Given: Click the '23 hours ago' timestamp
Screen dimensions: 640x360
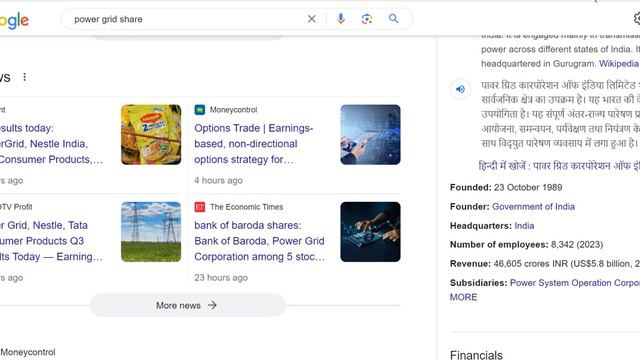Looking at the screenshot, I should (x=221, y=278).
